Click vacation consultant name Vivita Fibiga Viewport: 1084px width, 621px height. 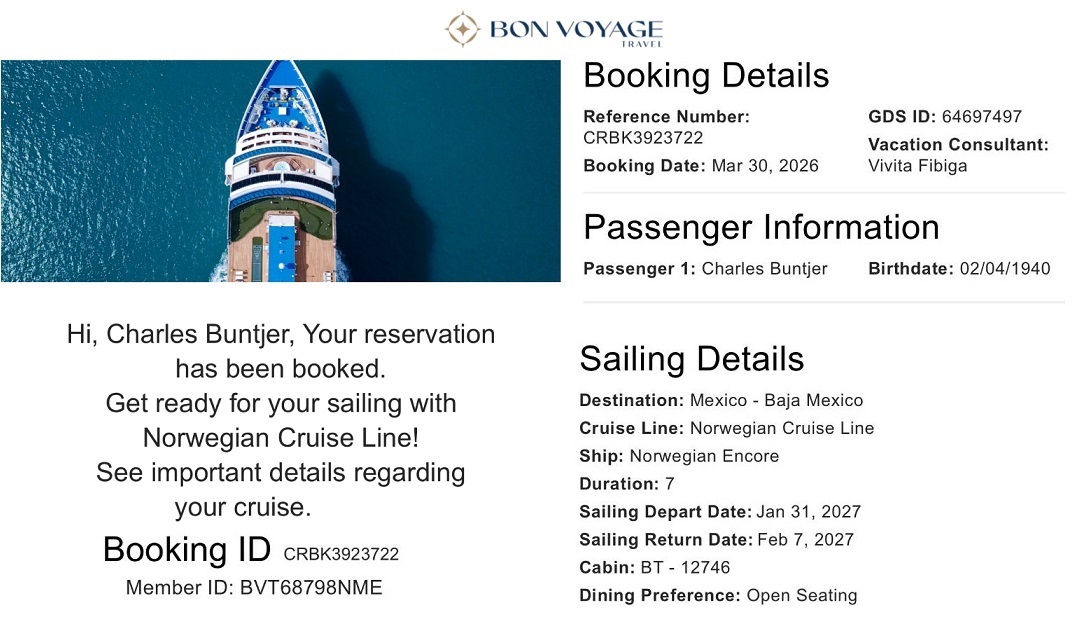click(x=917, y=166)
